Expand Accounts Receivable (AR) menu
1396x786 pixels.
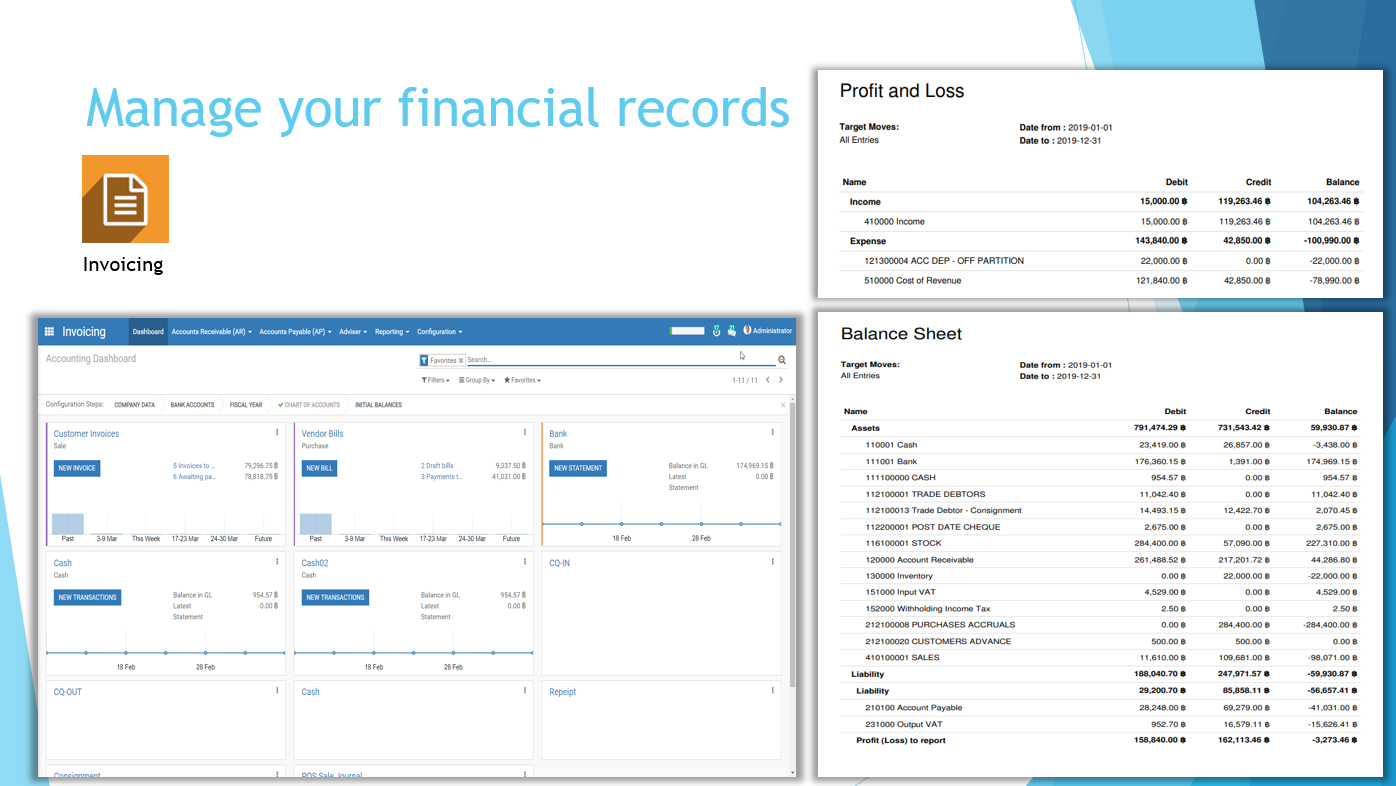click(x=212, y=332)
